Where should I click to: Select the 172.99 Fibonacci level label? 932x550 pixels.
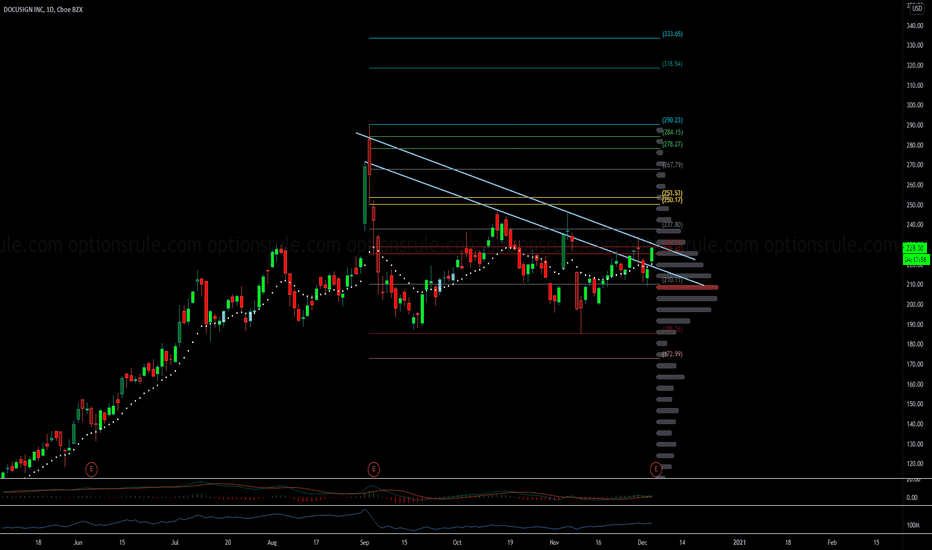(x=672, y=354)
